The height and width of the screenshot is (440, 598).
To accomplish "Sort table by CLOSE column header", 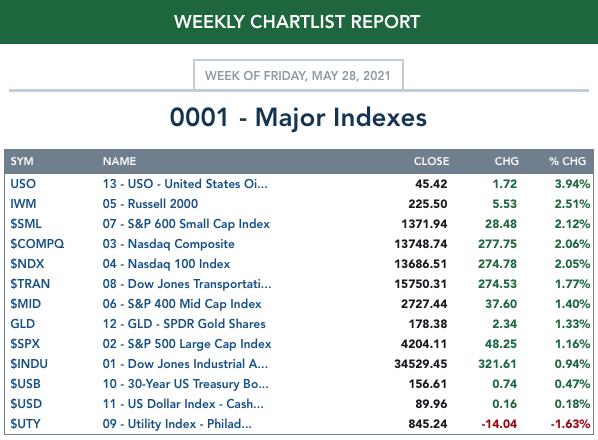I will [x=431, y=161].
